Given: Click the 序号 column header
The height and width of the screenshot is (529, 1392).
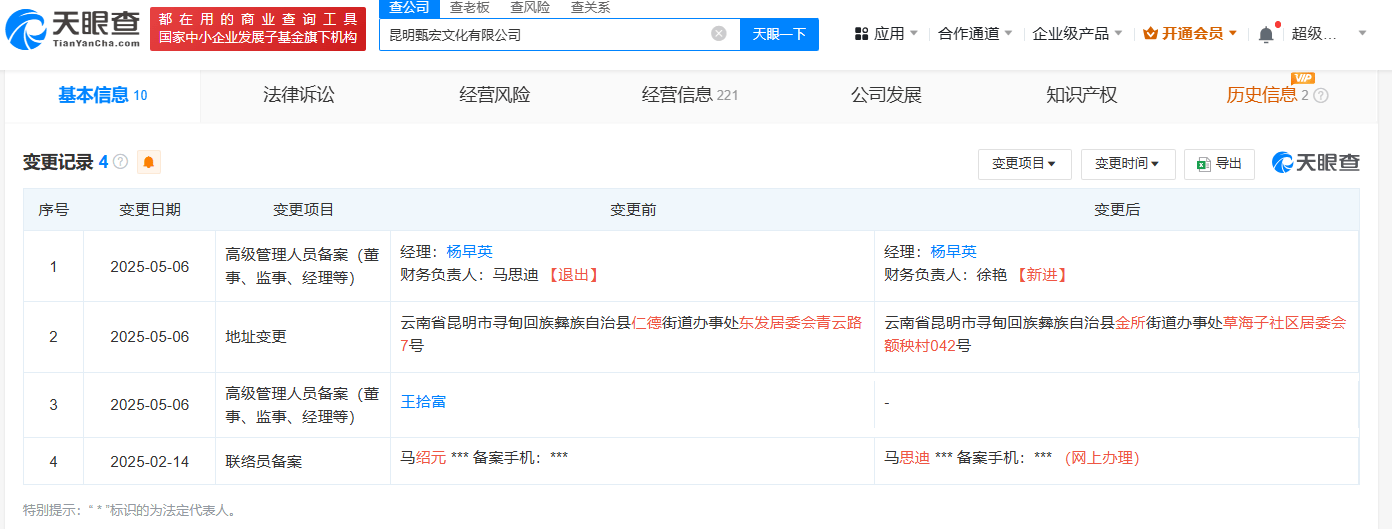Looking at the screenshot, I should 54,210.
